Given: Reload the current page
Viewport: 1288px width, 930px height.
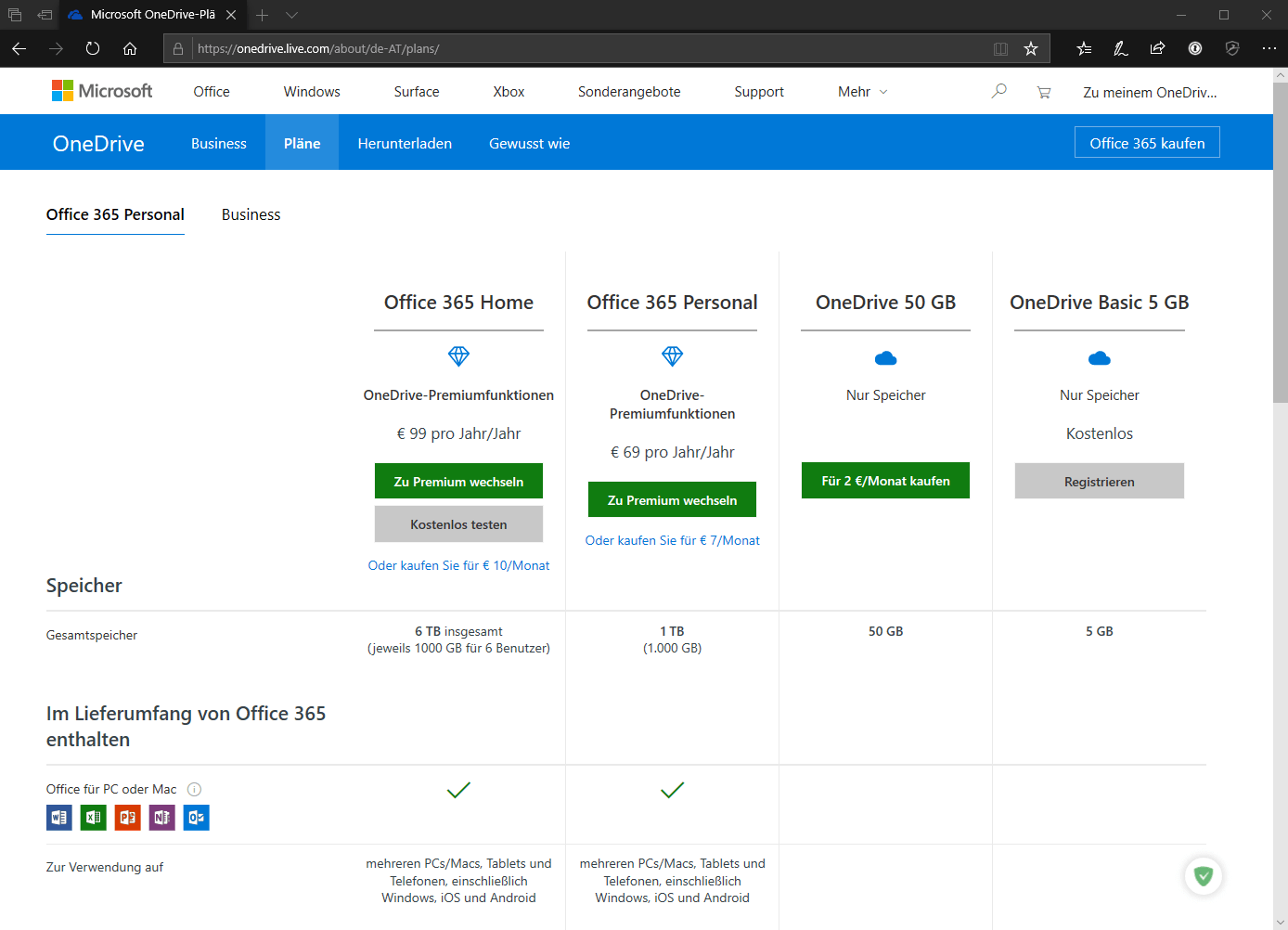Looking at the screenshot, I should point(93,48).
